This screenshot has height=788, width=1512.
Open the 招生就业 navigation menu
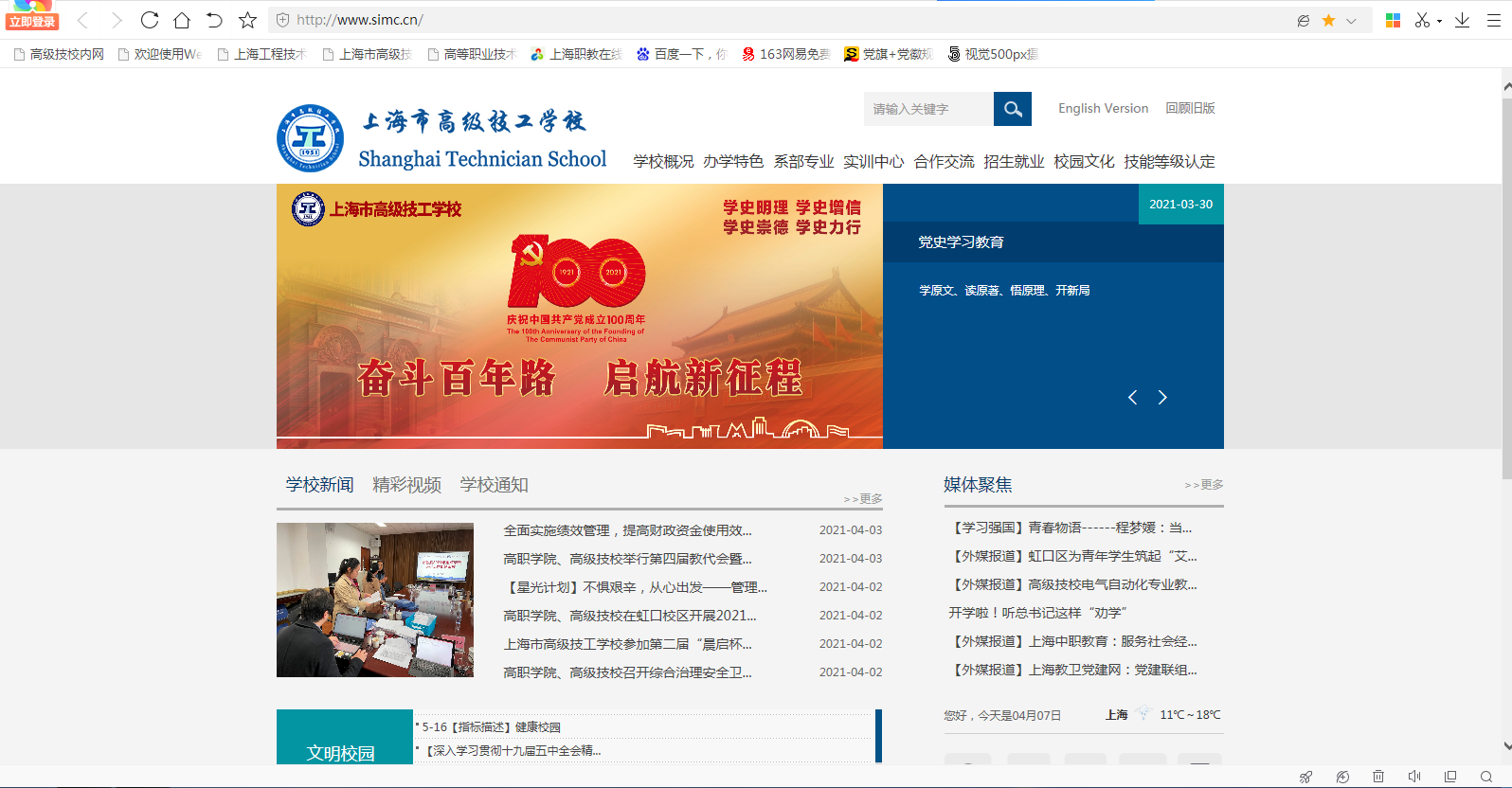1014,162
